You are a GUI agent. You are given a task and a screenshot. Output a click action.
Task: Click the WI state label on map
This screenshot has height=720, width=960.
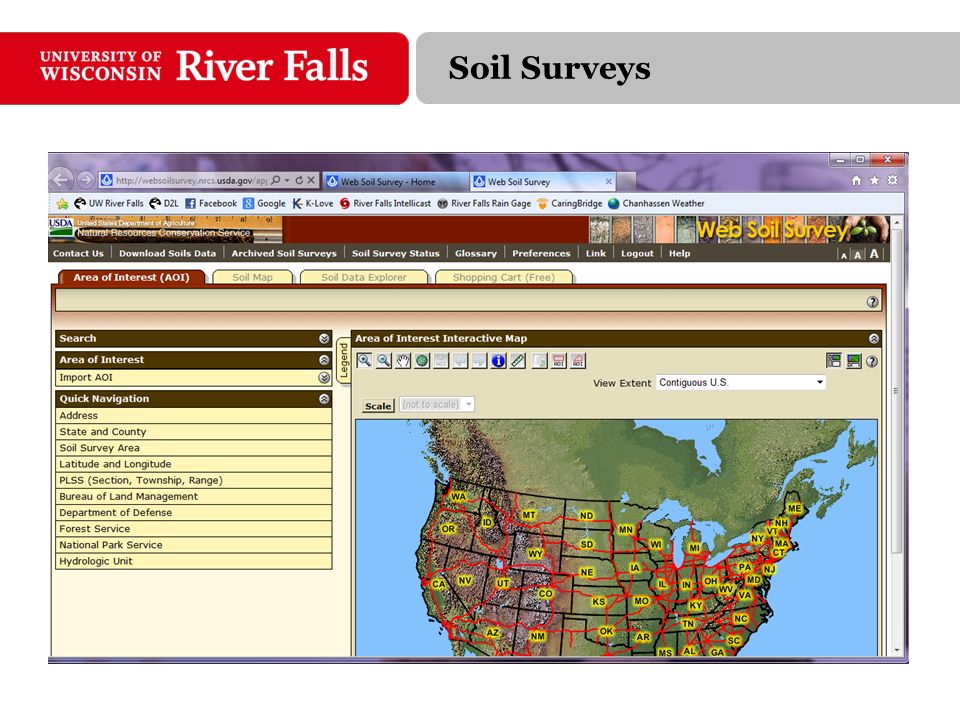[656, 544]
